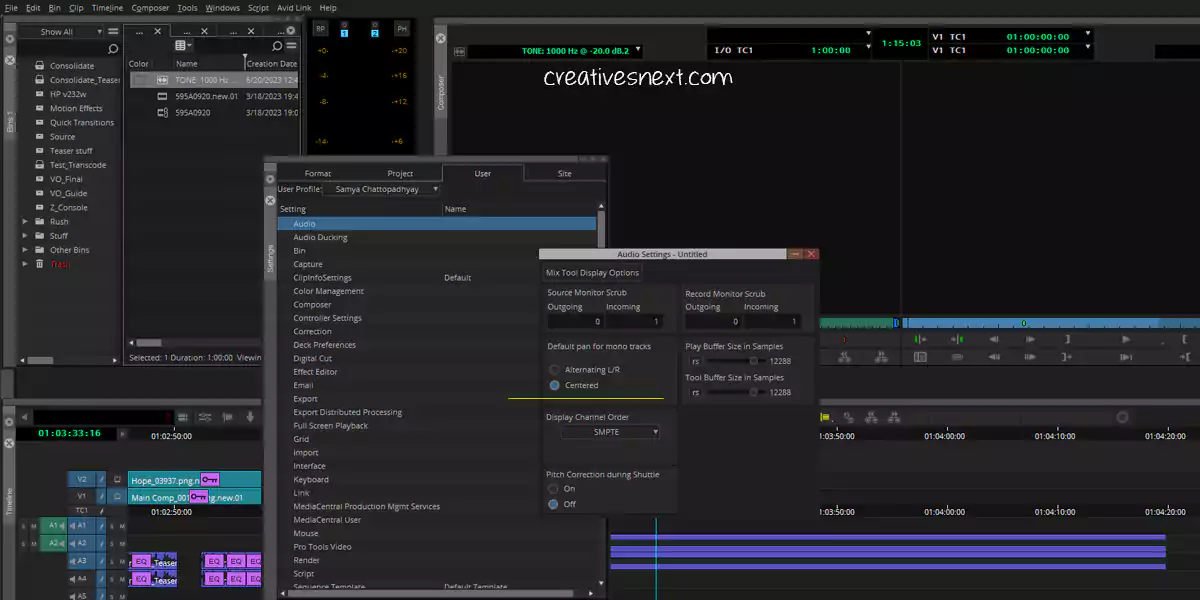1200x600 pixels.
Task: Click the PH button on audio meter
Action: coord(401,30)
